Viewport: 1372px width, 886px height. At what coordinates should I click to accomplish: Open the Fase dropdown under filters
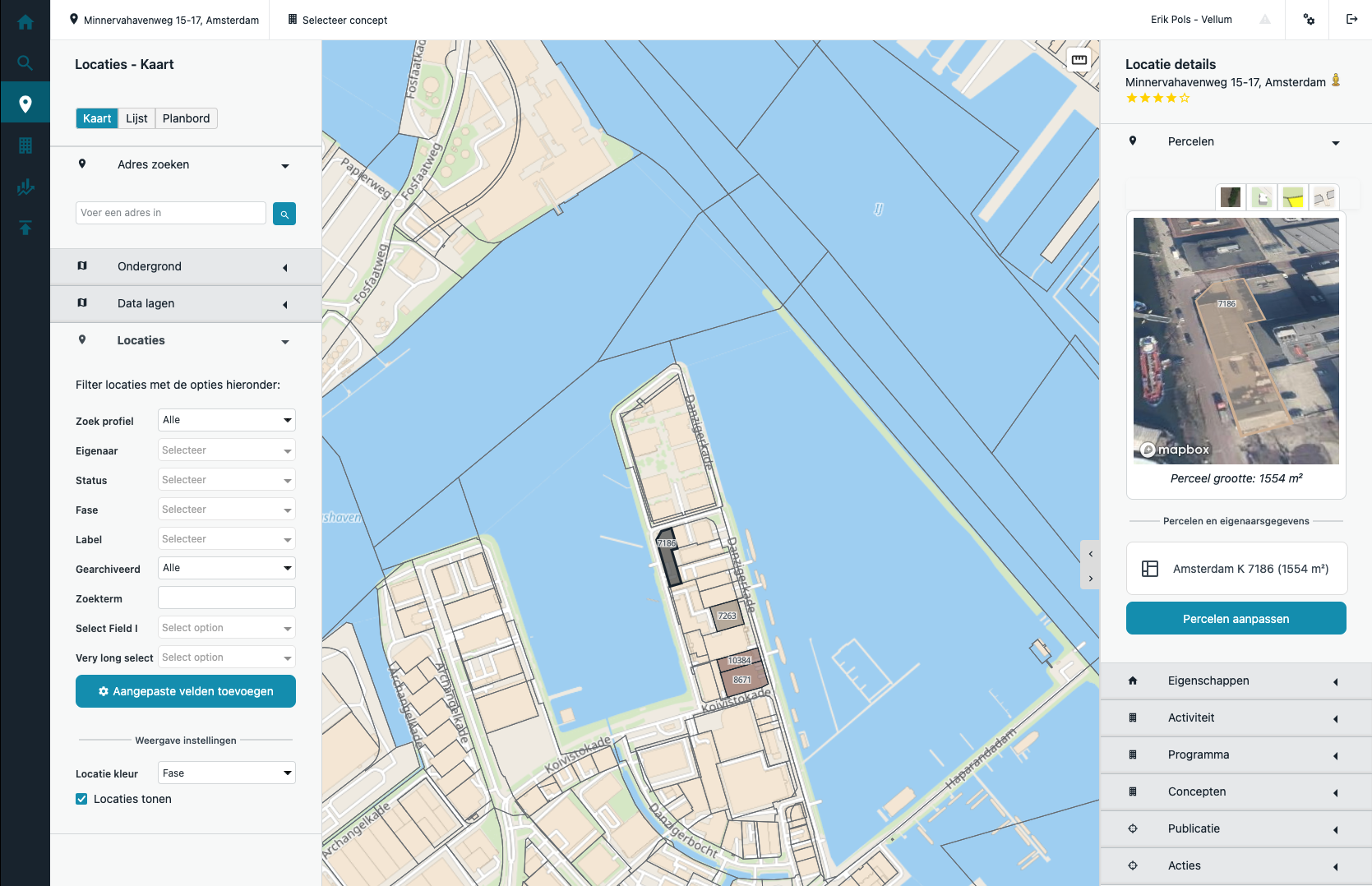pyautogui.click(x=226, y=509)
